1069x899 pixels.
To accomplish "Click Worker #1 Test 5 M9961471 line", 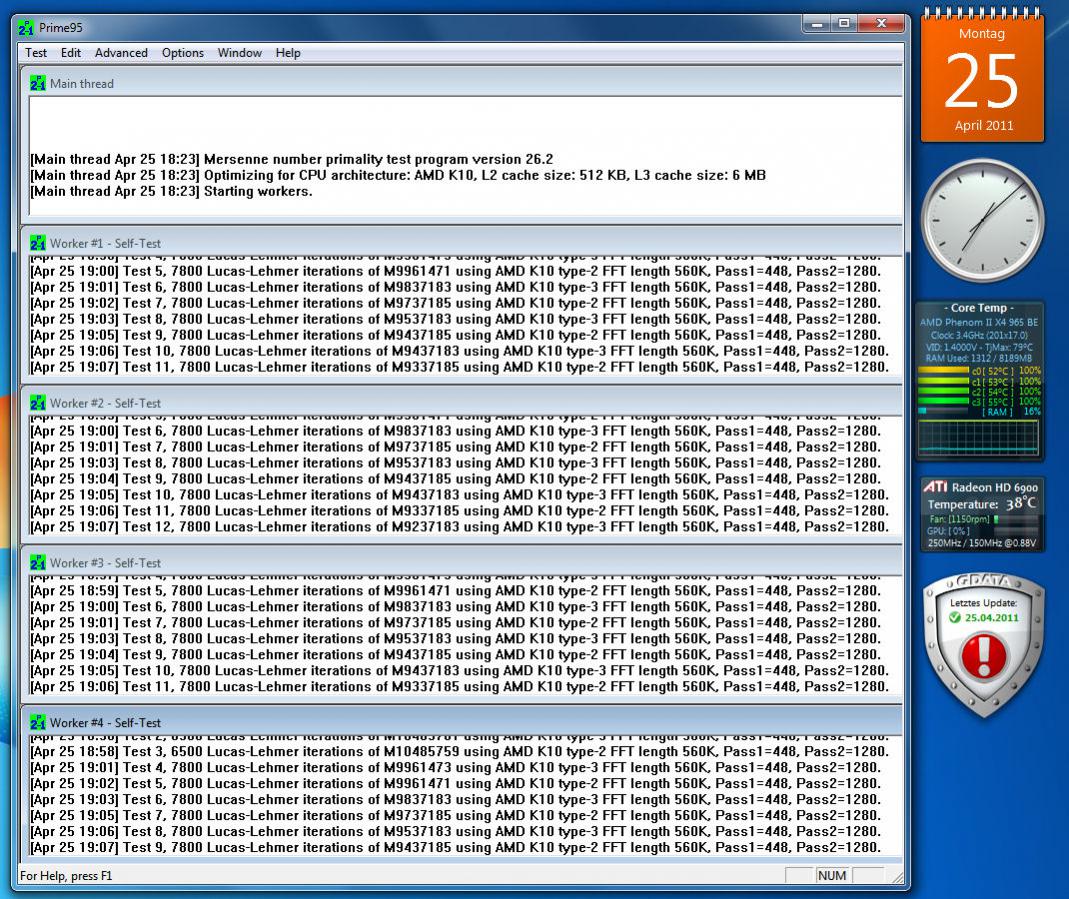I will pyautogui.click(x=455, y=271).
